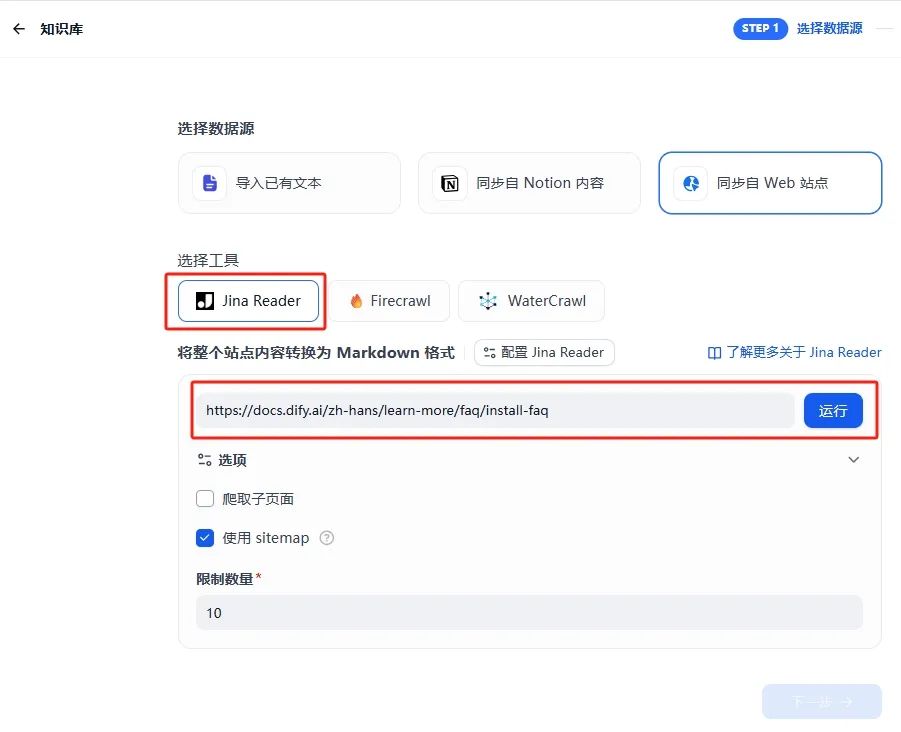Click the STEP 1 progress badge
This screenshot has width=901, height=732.
coord(760,28)
